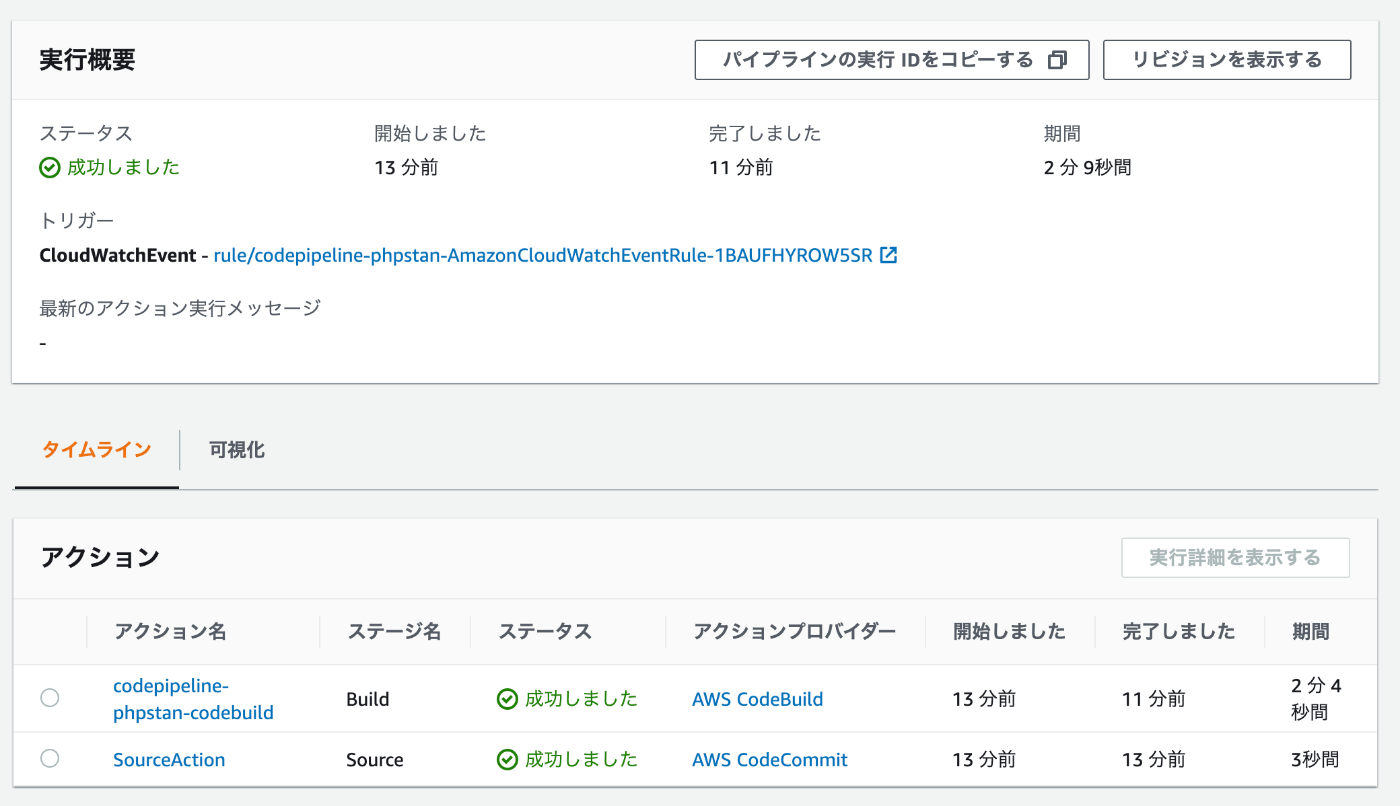Click the アクション名 column header

point(170,632)
